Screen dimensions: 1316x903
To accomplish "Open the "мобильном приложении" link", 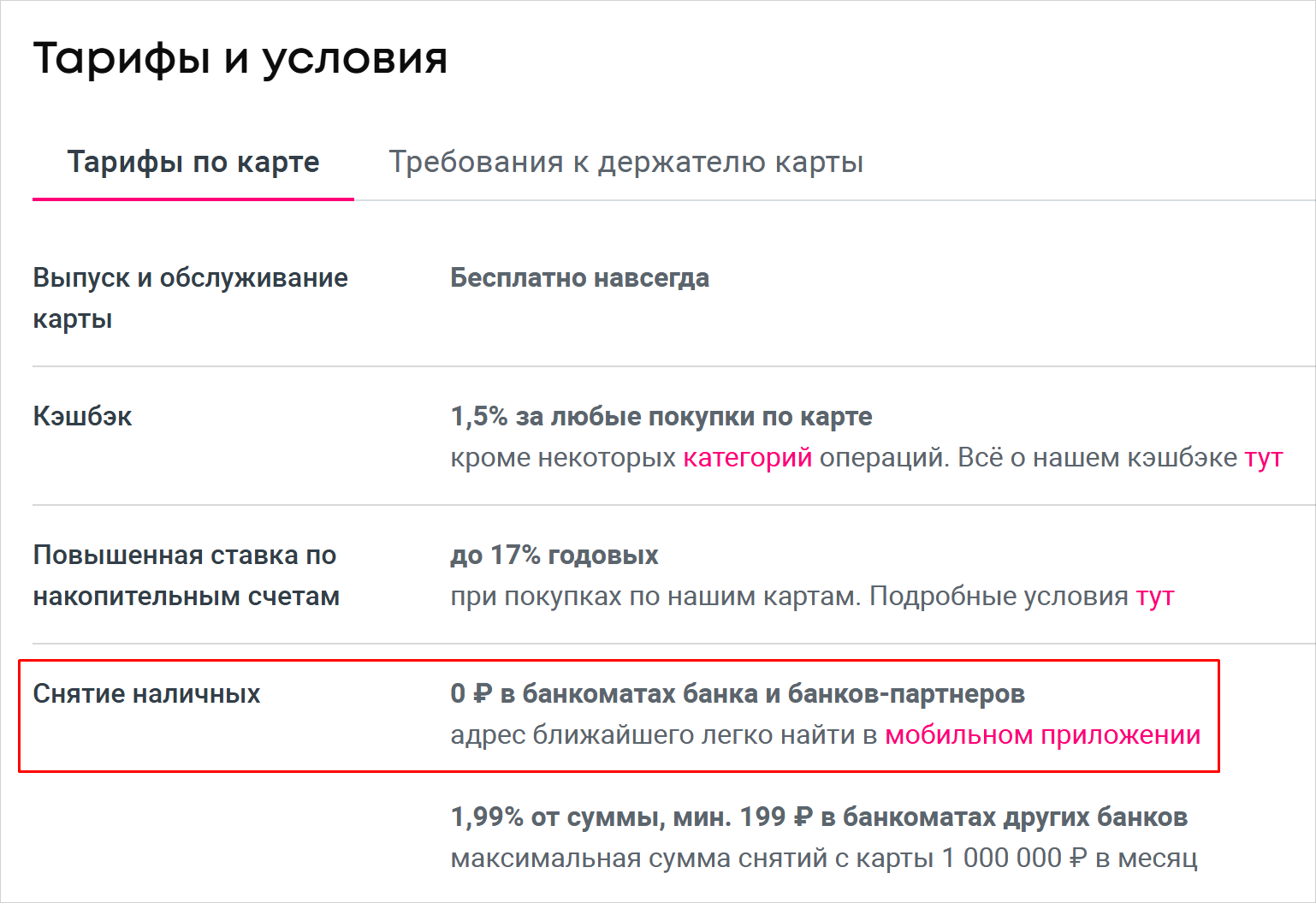I will pyautogui.click(x=1042, y=735).
